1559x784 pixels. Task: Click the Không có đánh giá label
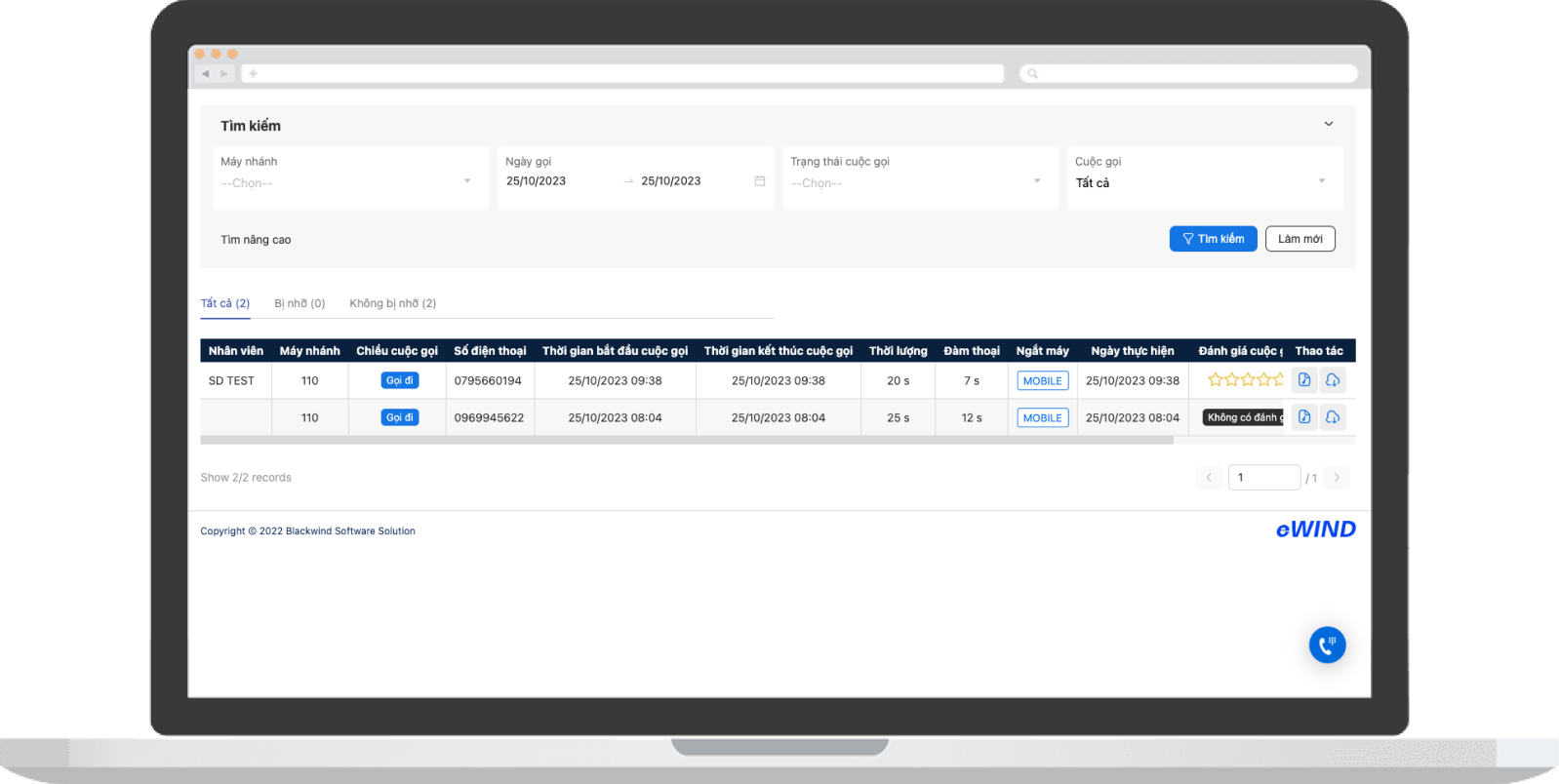tap(1243, 417)
